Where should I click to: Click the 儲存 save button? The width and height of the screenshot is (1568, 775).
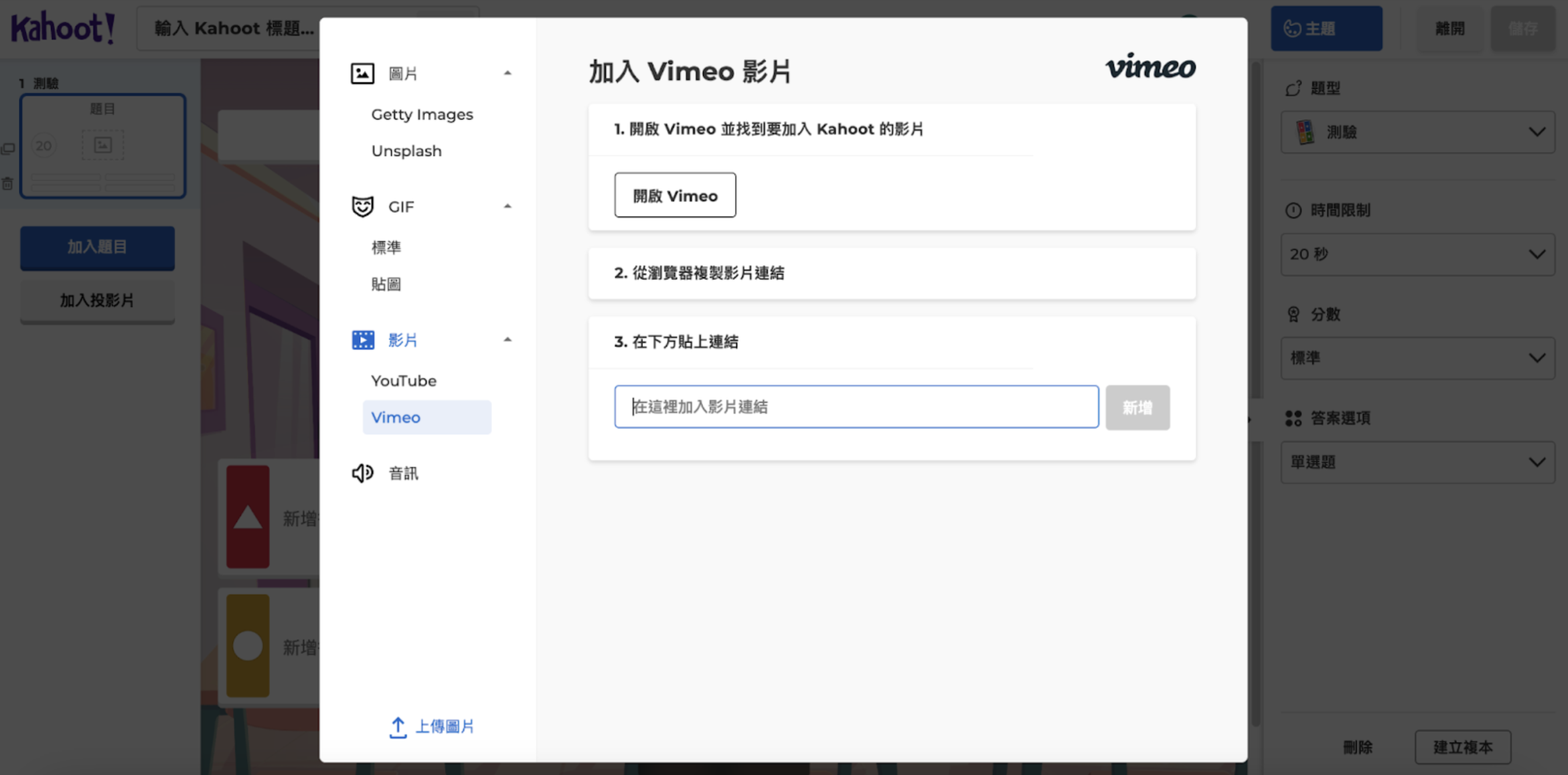(1523, 29)
